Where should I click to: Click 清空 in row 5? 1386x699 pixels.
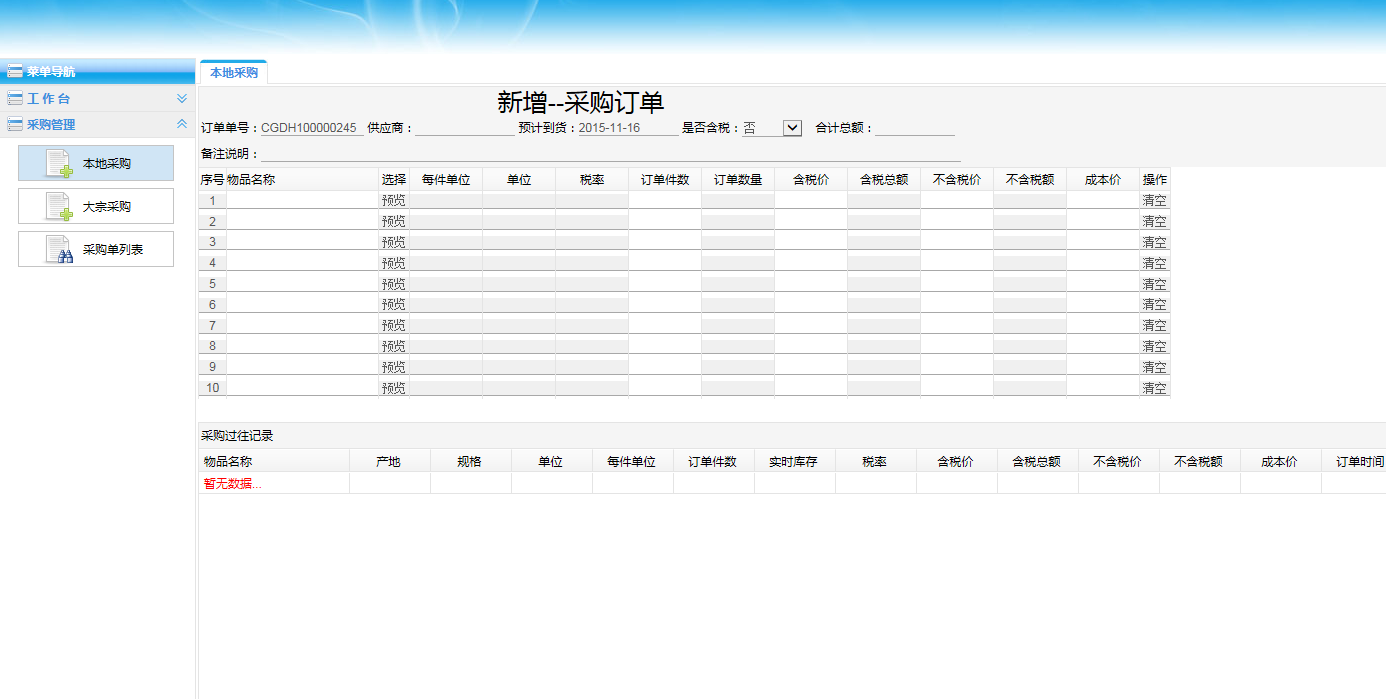(x=1155, y=284)
